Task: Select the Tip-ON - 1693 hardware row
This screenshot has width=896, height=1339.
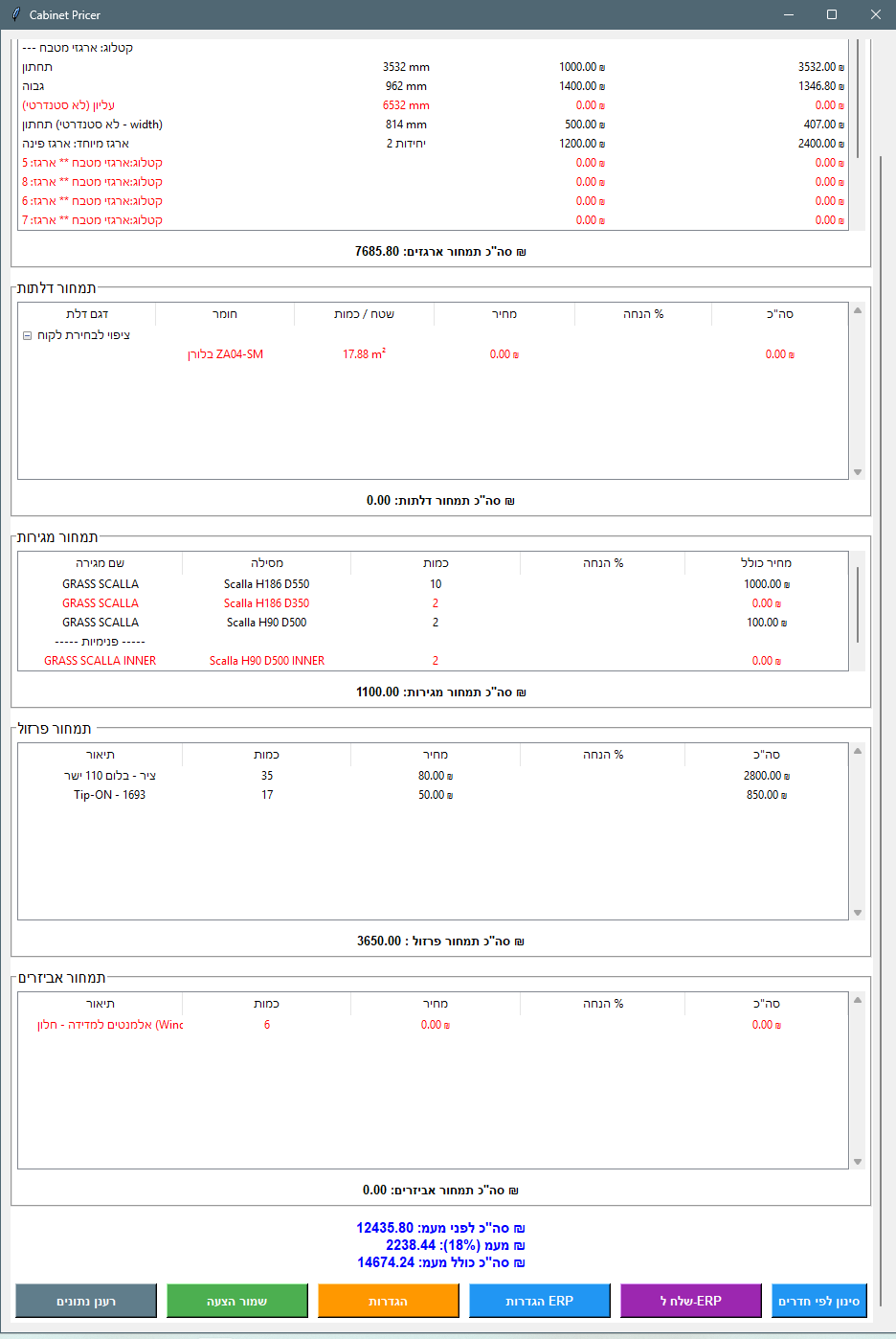Action: 434,795
